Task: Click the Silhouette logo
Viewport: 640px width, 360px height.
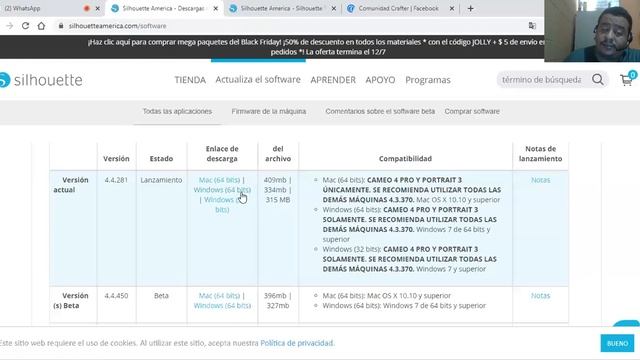Action: 41,80
